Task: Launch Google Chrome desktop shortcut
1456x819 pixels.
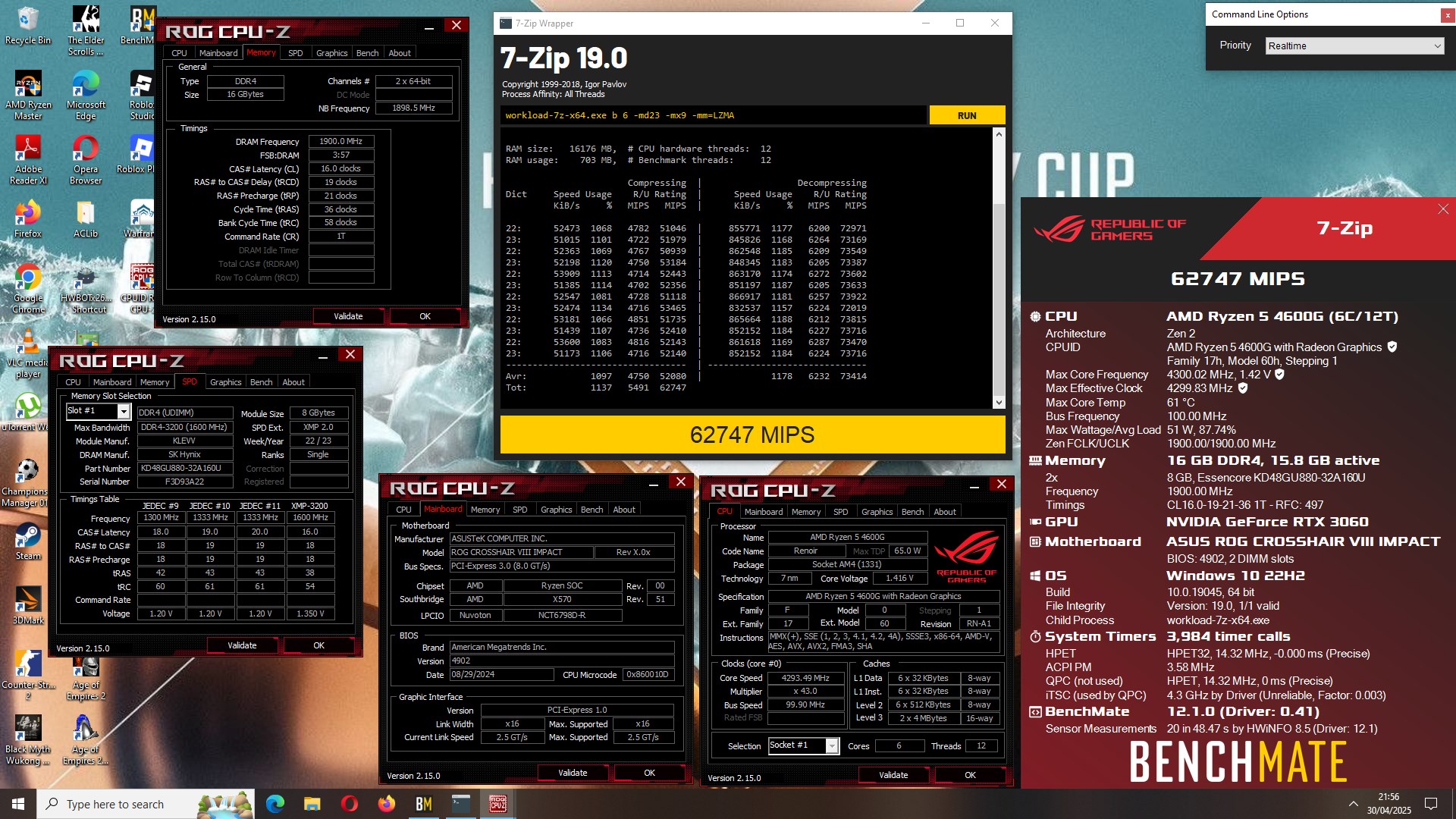Action: pyautogui.click(x=28, y=288)
